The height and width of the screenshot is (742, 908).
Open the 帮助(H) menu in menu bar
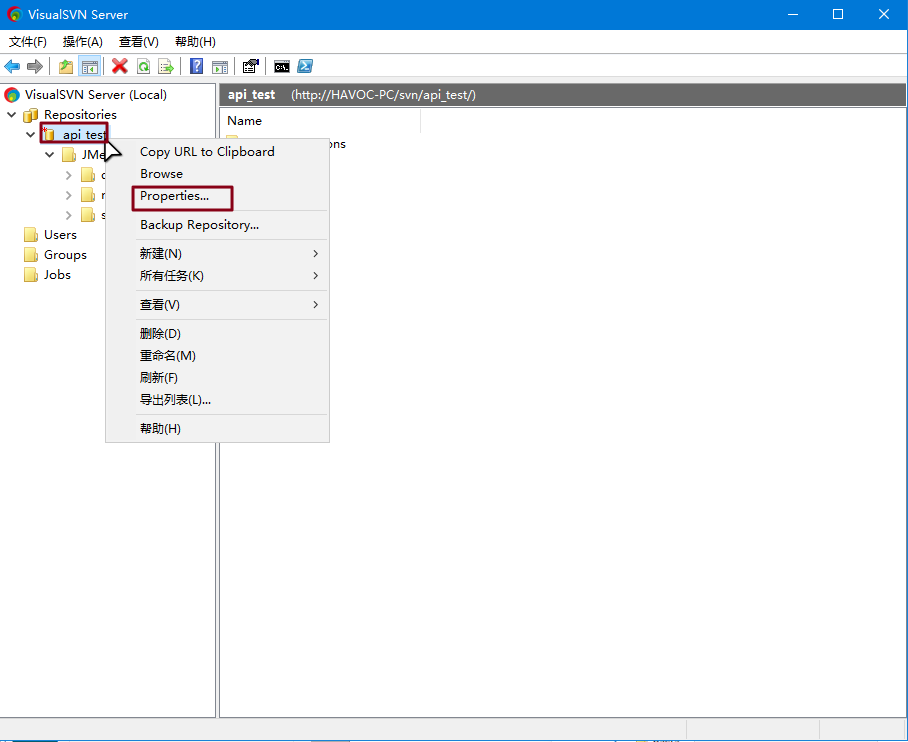pyautogui.click(x=195, y=42)
